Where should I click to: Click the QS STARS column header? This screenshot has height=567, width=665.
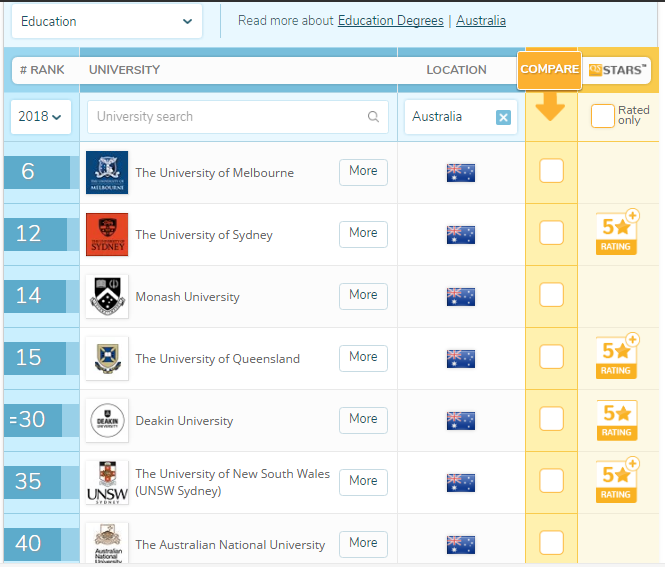[x=618, y=70]
